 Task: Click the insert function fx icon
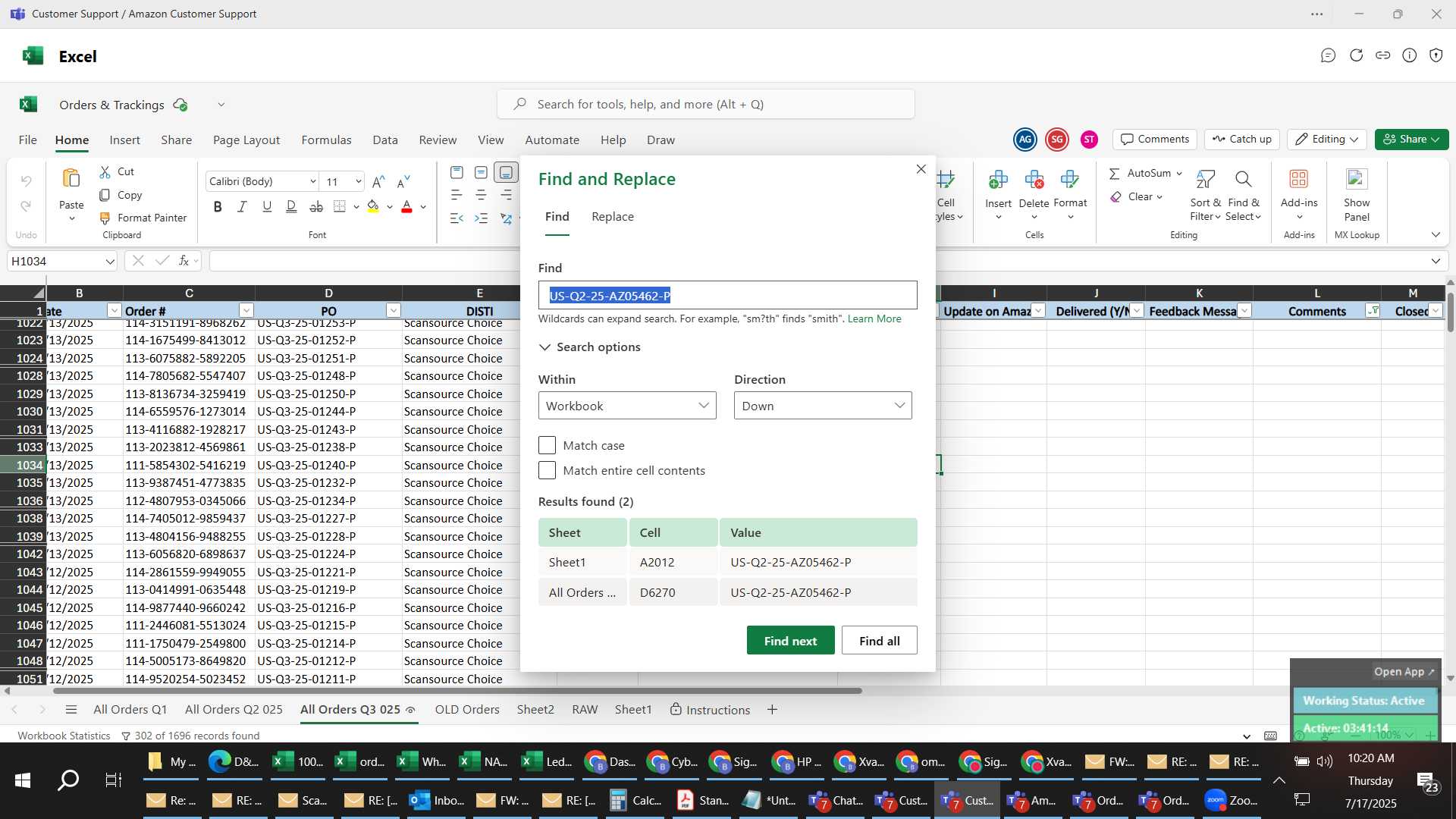click(184, 261)
